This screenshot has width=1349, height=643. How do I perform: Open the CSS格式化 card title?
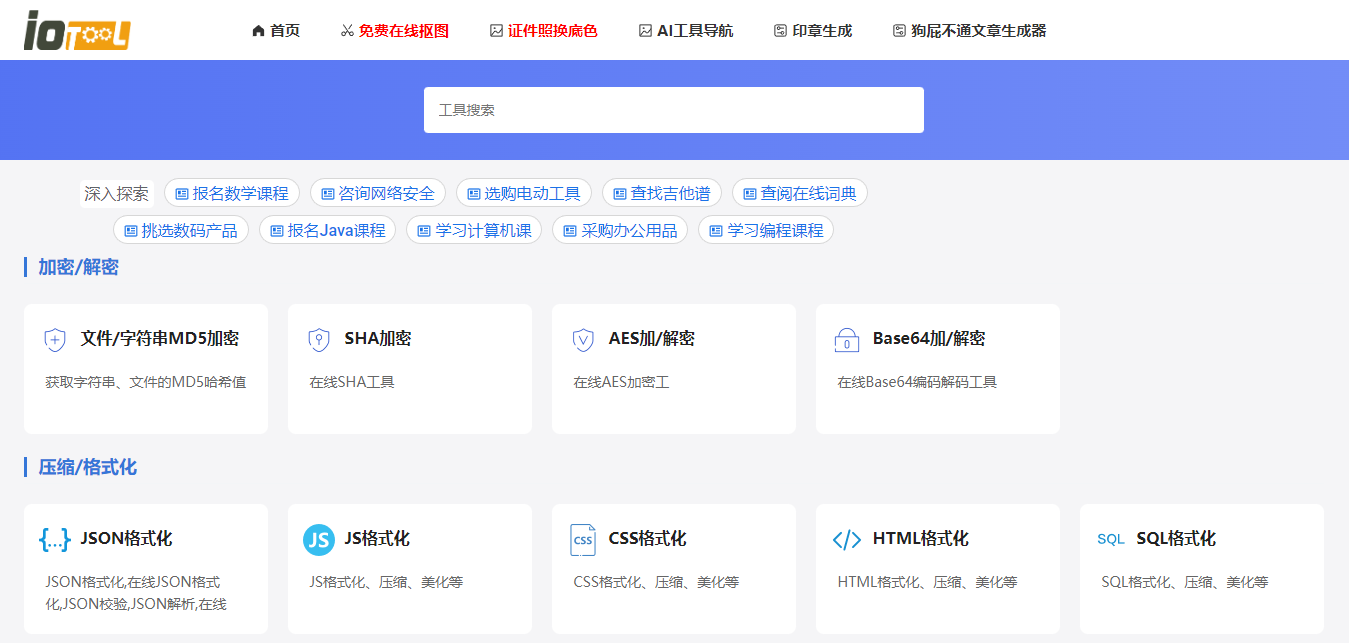647,539
